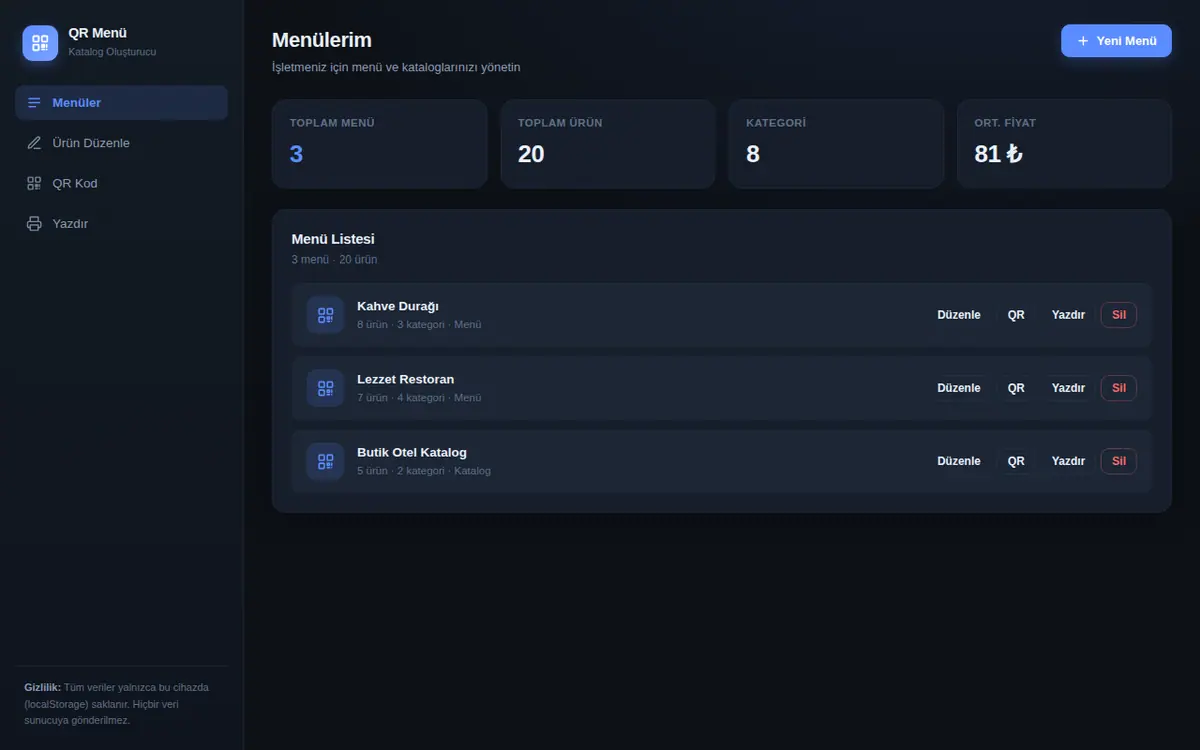Image resolution: width=1200 pixels, height=750 pixels.
Task: Select Yazdır in the sidebar navigation
Action: 121,223
